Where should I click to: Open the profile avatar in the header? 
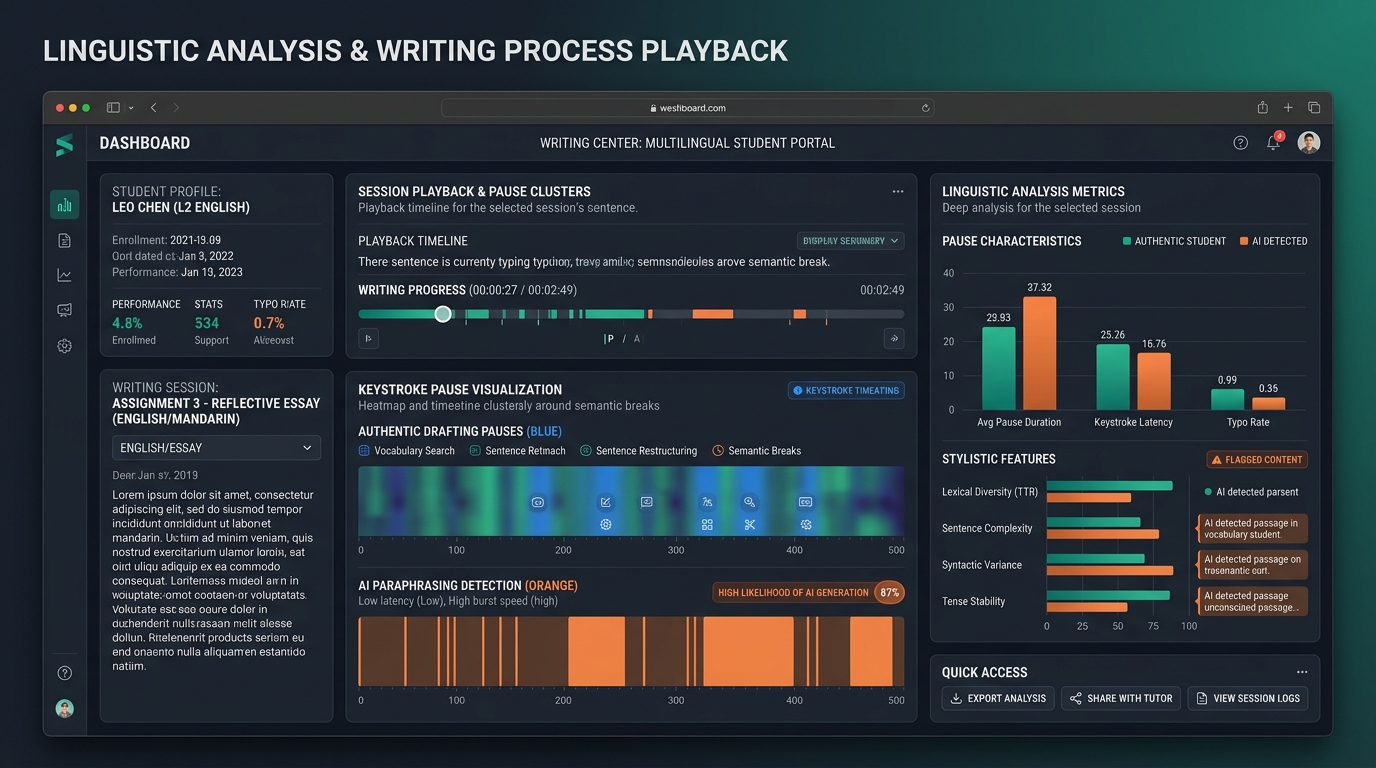coord(1309,143)
